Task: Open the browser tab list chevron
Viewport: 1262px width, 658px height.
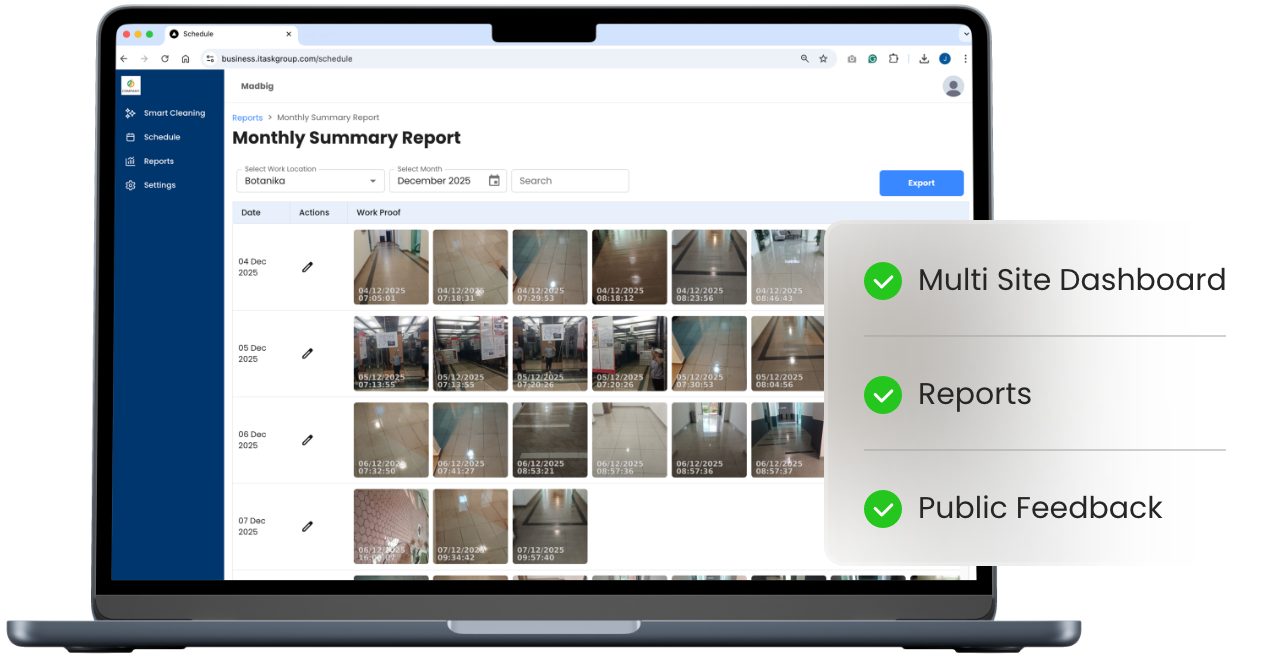Action: (966, 34)
